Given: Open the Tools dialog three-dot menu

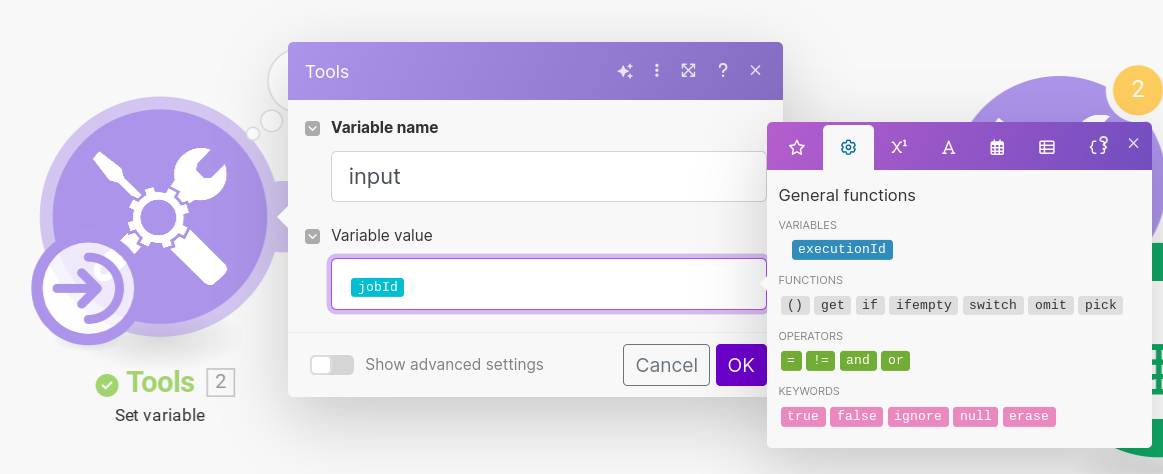Looking at the screenshot, I should click(657, 71).
